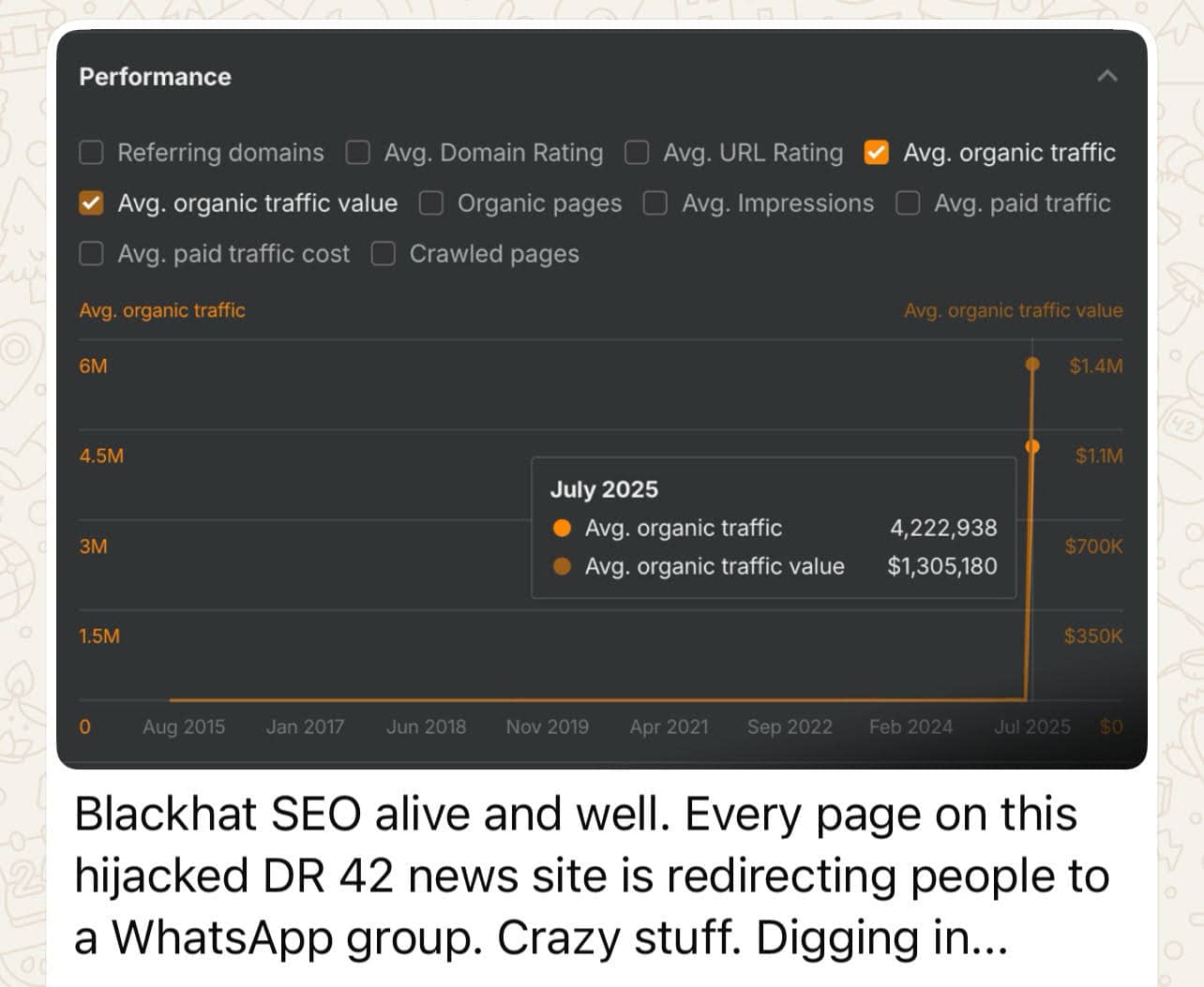Uncheck the Avg. organic traffic checkbox
The width and height of the screenshot is (1204, 987).
(877, 153)
